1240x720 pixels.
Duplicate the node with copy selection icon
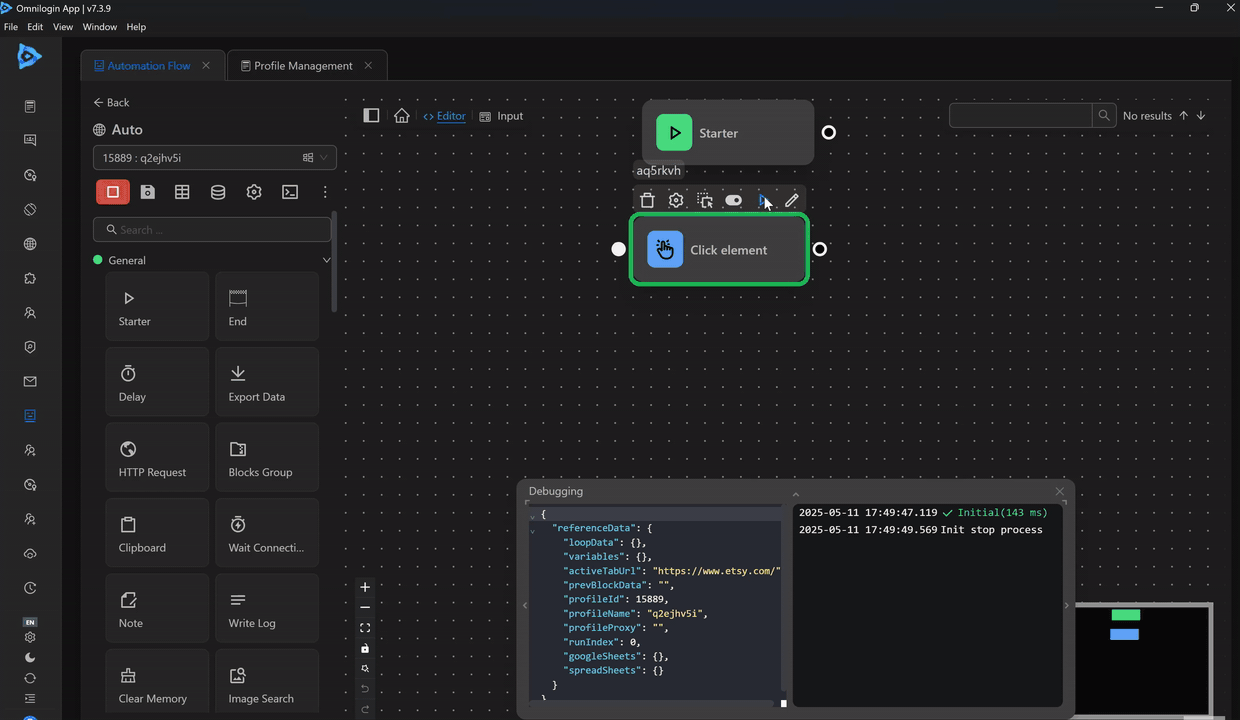705,200
